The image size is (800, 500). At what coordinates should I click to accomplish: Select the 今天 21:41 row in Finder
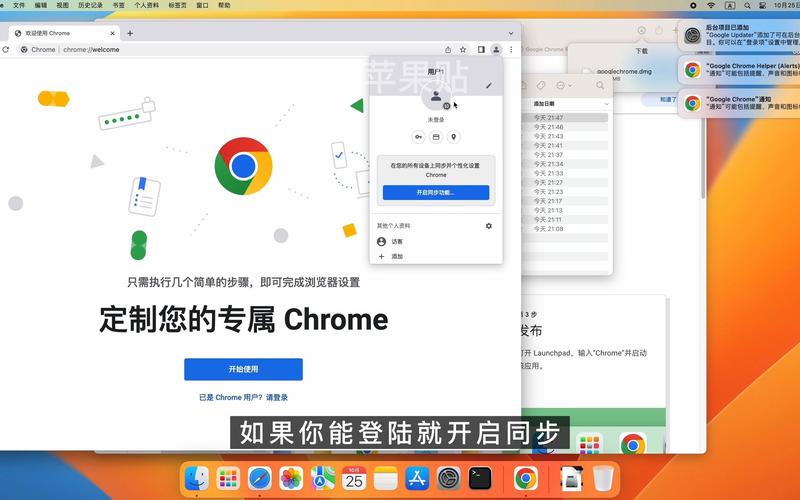point(565,145)
